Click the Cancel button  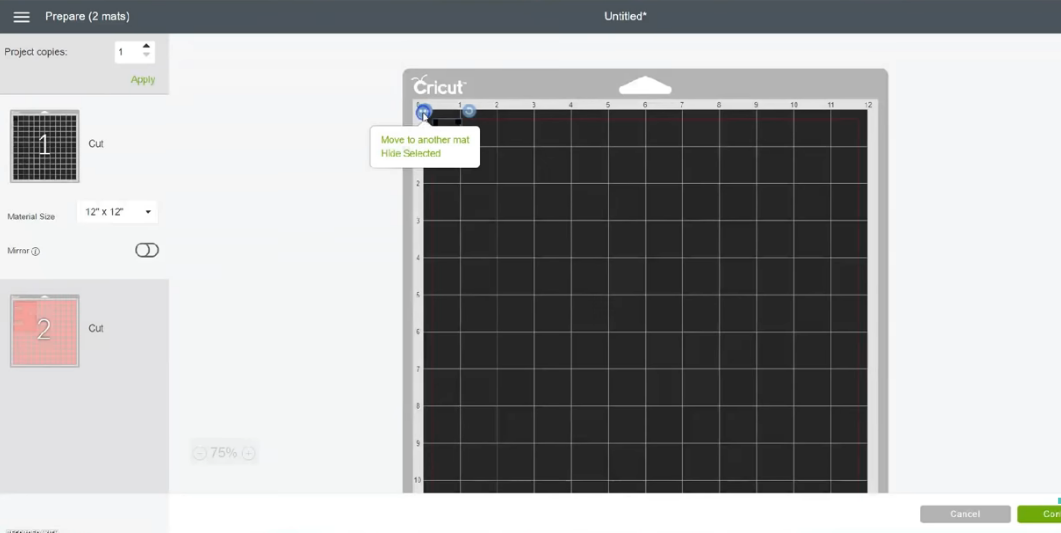pyautogui.click(x=965, y=514)
